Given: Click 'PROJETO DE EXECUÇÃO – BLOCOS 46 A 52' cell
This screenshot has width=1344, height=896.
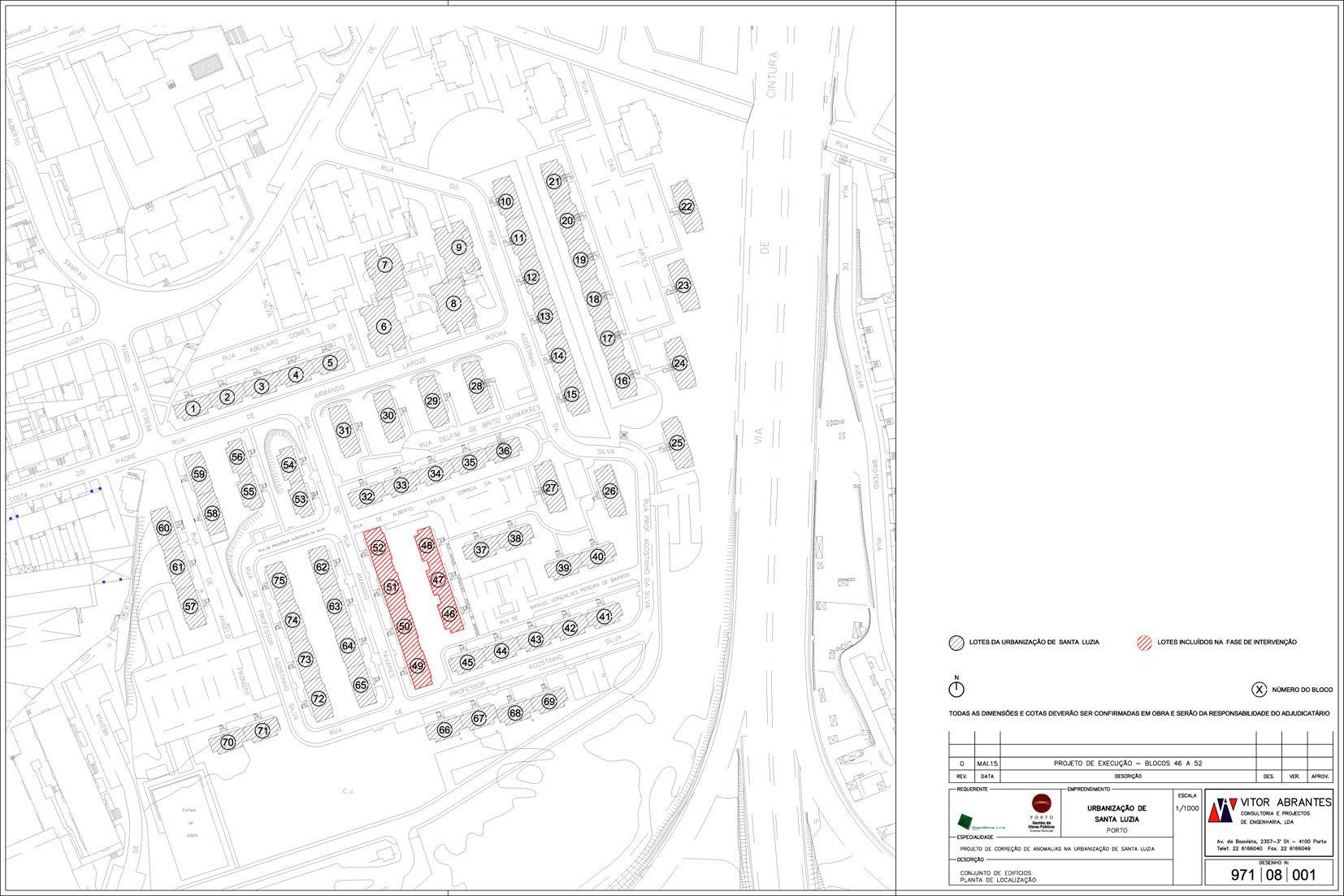Looking at the screenshot, I should [x=1127, y=764].
